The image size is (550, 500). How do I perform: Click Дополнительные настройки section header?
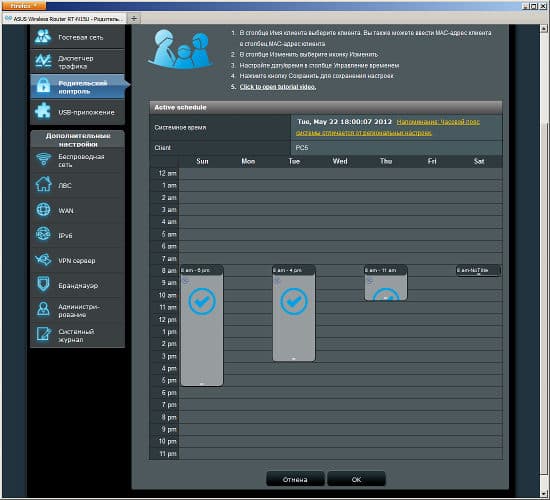point(78,140)
